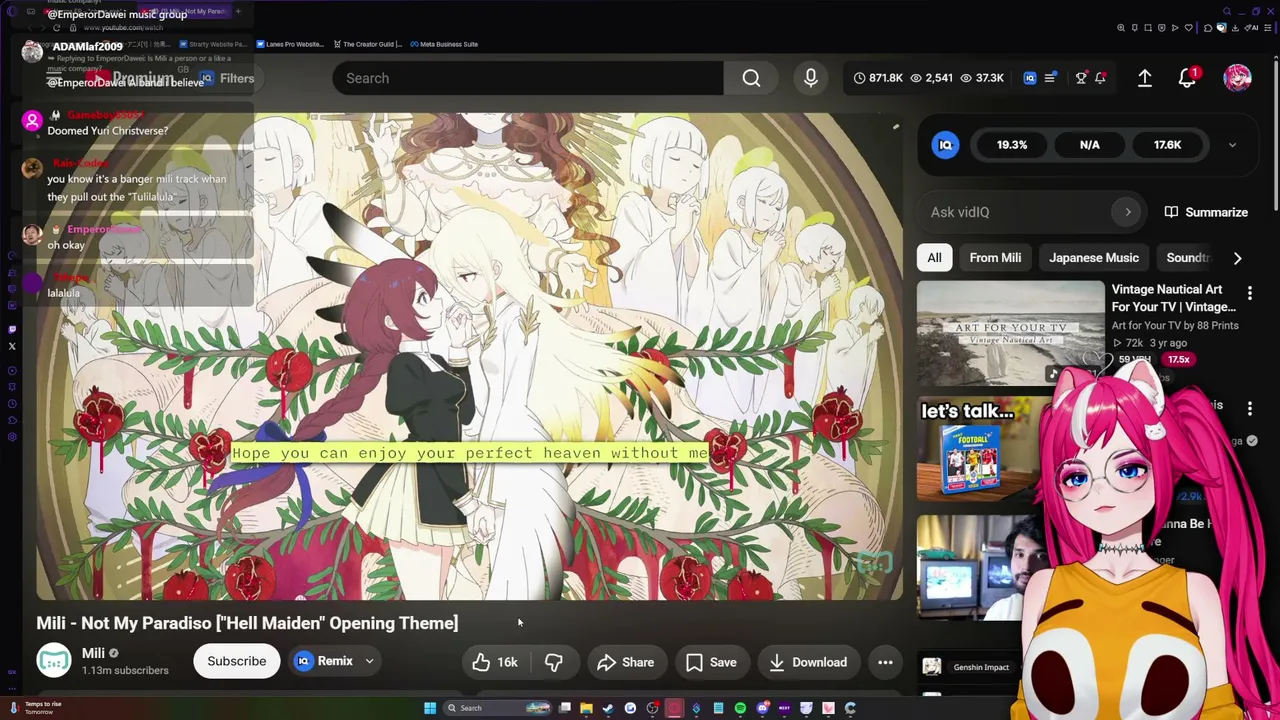Share the video
The width and height of the screenshot is (1280, 720).
pos(625,662)
